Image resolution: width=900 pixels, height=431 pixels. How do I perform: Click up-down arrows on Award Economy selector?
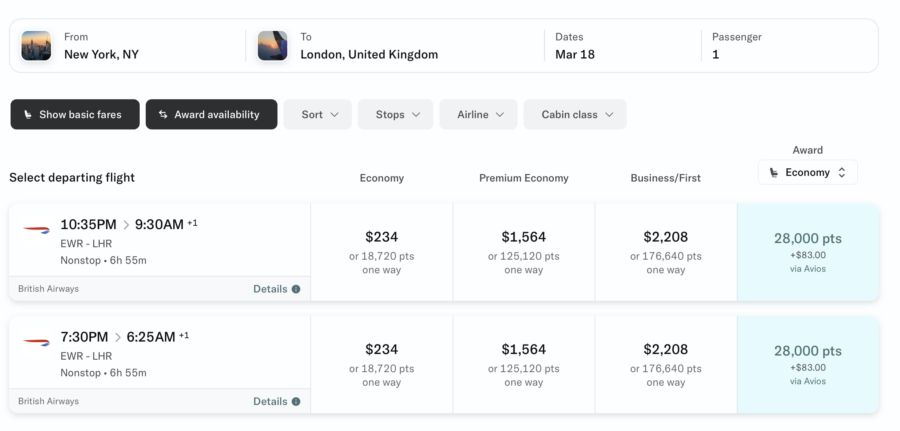(x=841, y=172)
